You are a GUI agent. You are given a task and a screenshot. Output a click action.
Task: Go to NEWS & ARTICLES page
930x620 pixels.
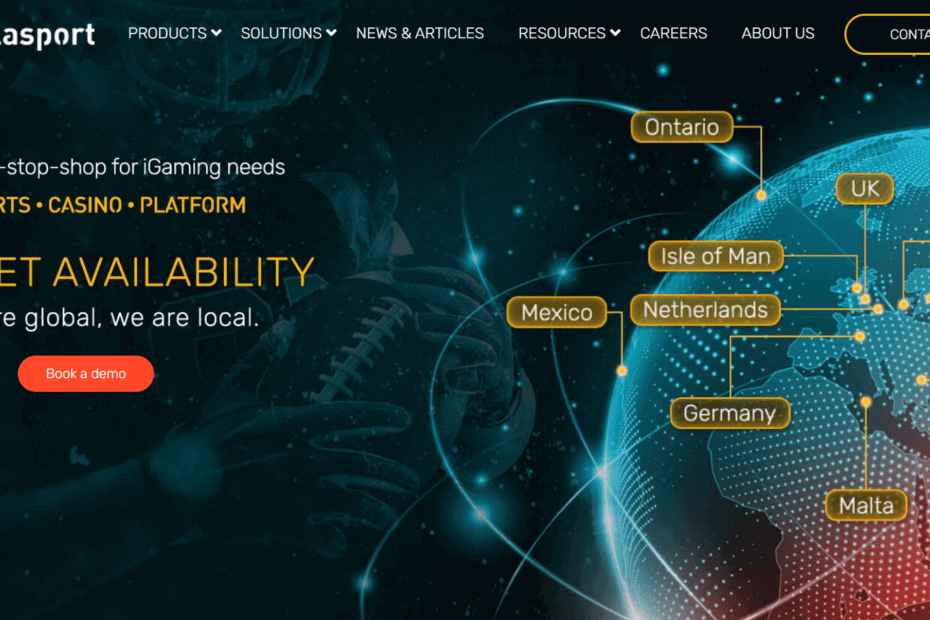pos(420,33)
